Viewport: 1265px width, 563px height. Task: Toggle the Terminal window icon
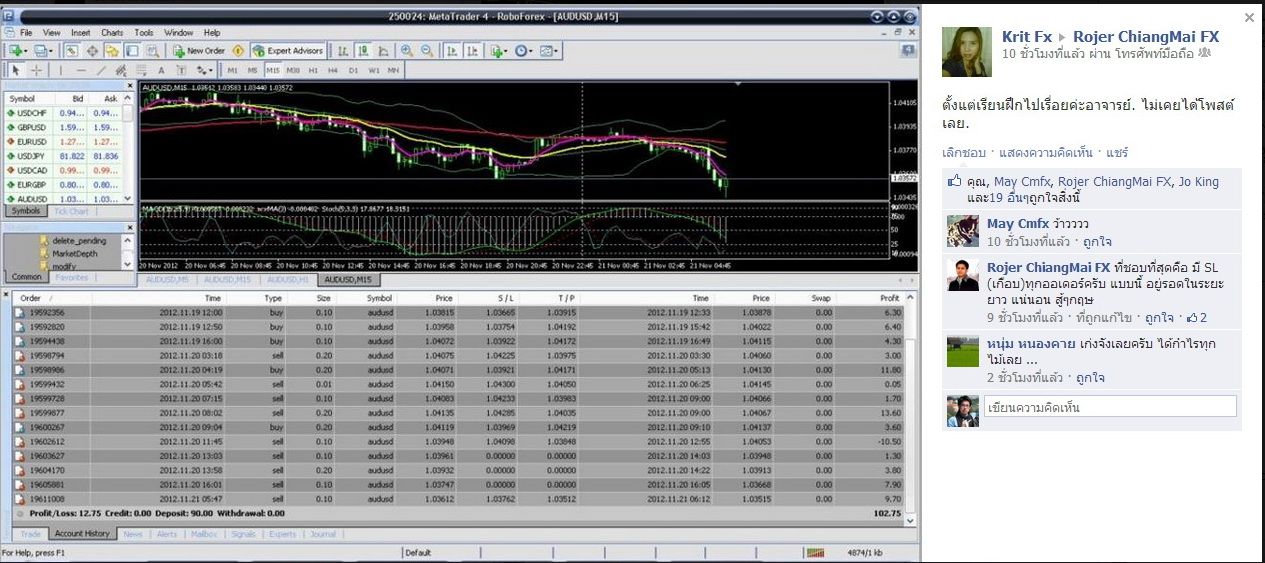point(131,50)
